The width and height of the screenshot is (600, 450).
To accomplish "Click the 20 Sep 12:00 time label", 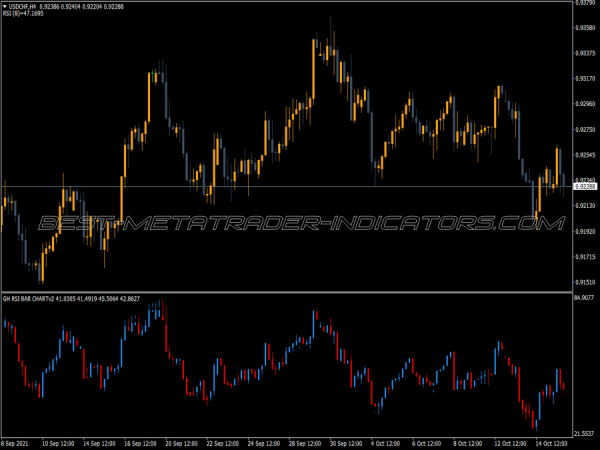I will (x=181, y=443).
